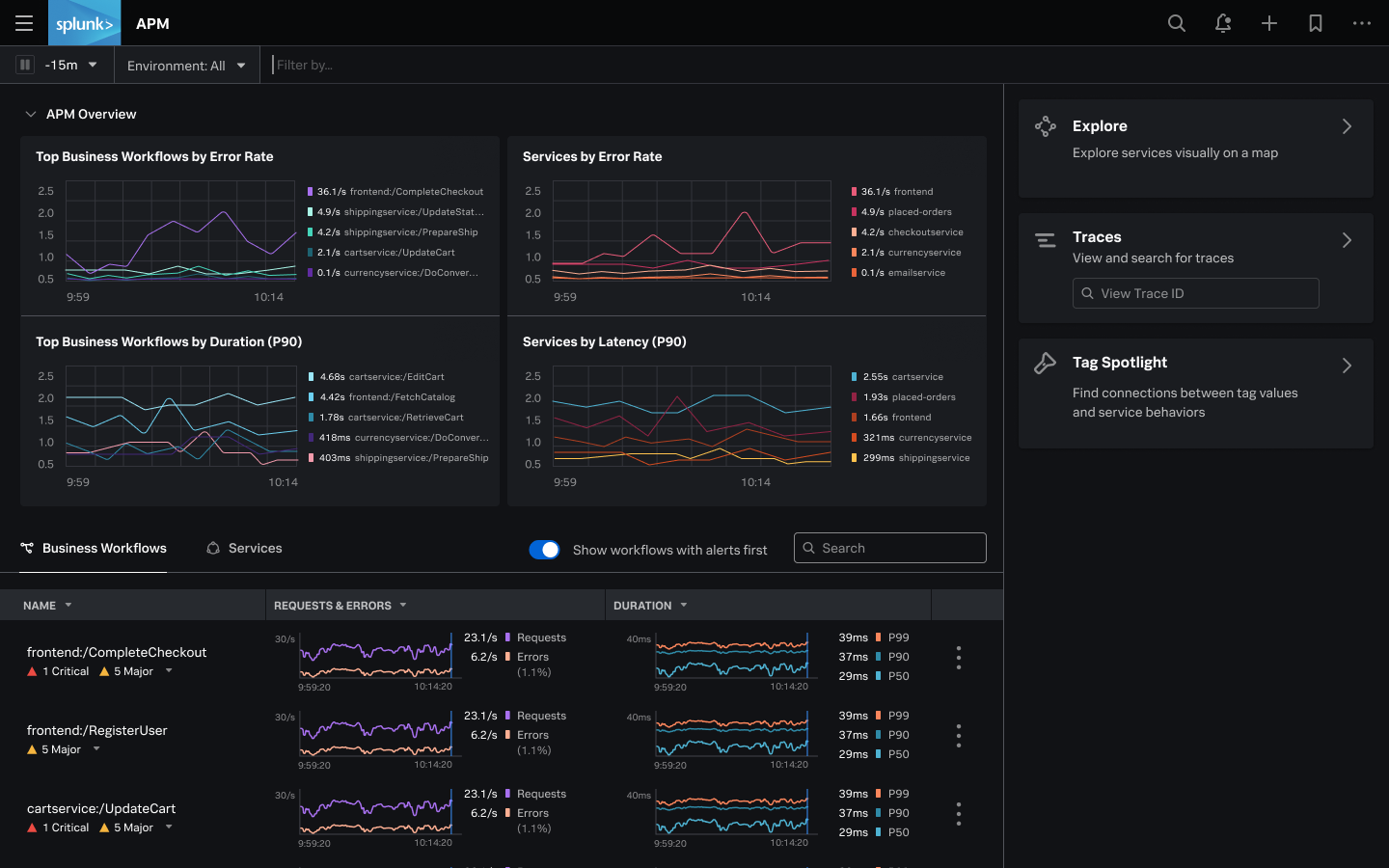Expand alerts under frontend:/CompleteCheckout
The height and width of the screenshot is (868, 1389).
click(x=169, y=671)
